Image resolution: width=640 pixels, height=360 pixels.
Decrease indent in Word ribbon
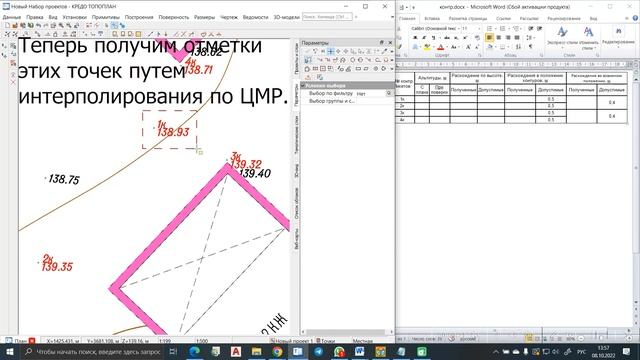coord(531,28)
